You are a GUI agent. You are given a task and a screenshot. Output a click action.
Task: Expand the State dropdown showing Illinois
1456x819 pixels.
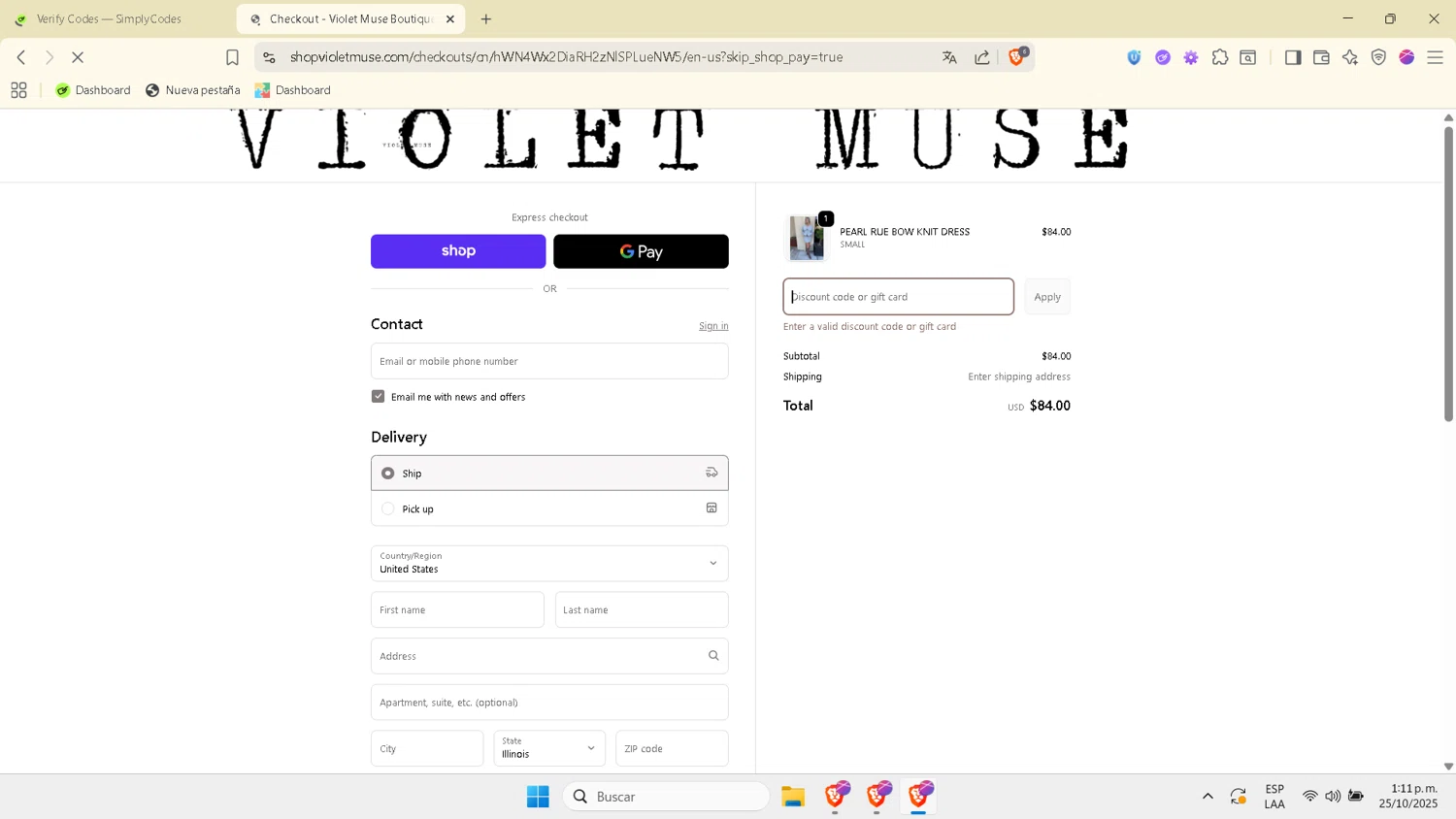point(549,748)
